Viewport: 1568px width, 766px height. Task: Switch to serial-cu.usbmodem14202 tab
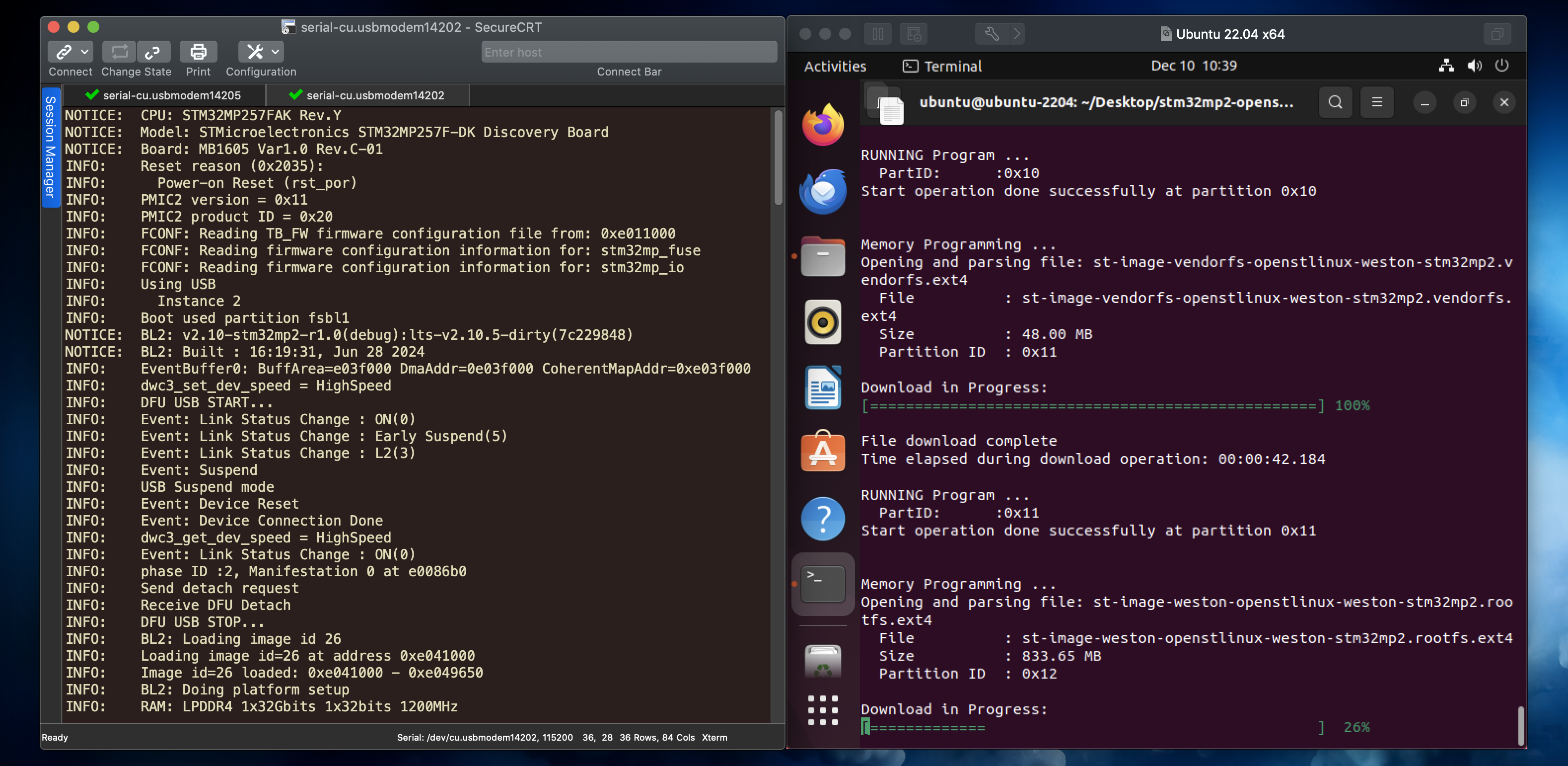coord(367,95)
